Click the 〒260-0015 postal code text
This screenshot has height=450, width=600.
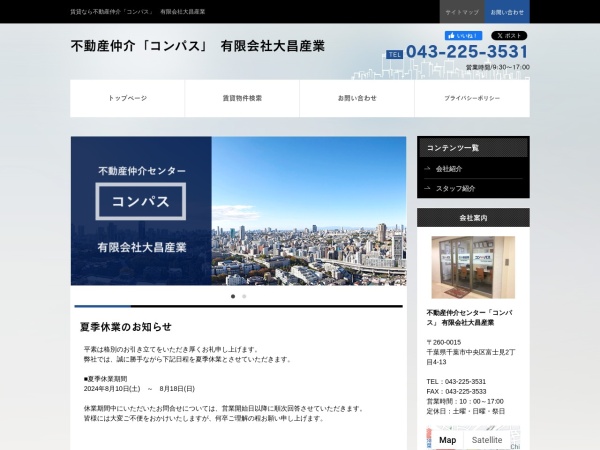[x=444, y=342]
